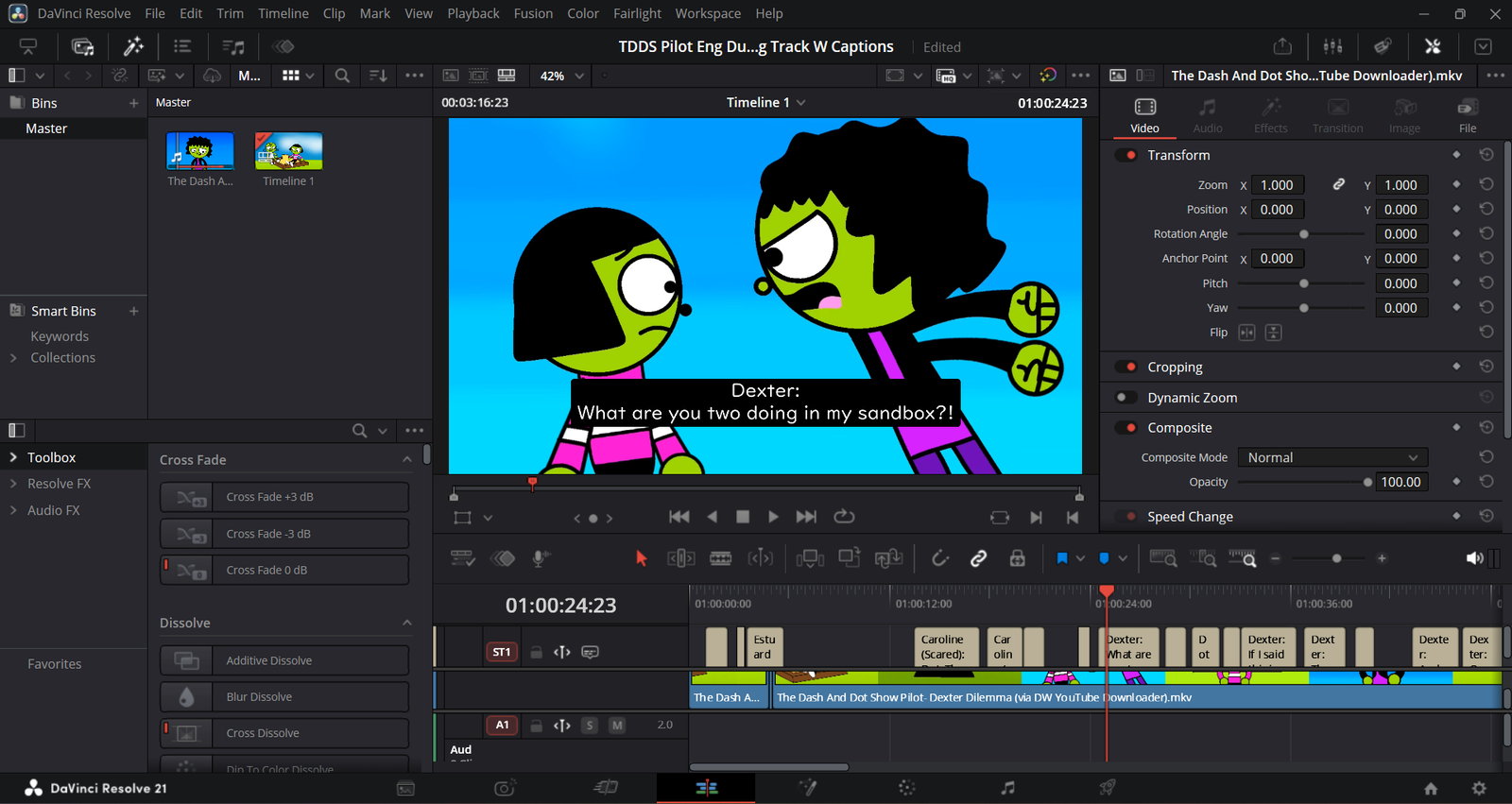This screenshot has height=804, width=1512.
Task: Toggle linked selection chain icon
Action: [979, 558]
